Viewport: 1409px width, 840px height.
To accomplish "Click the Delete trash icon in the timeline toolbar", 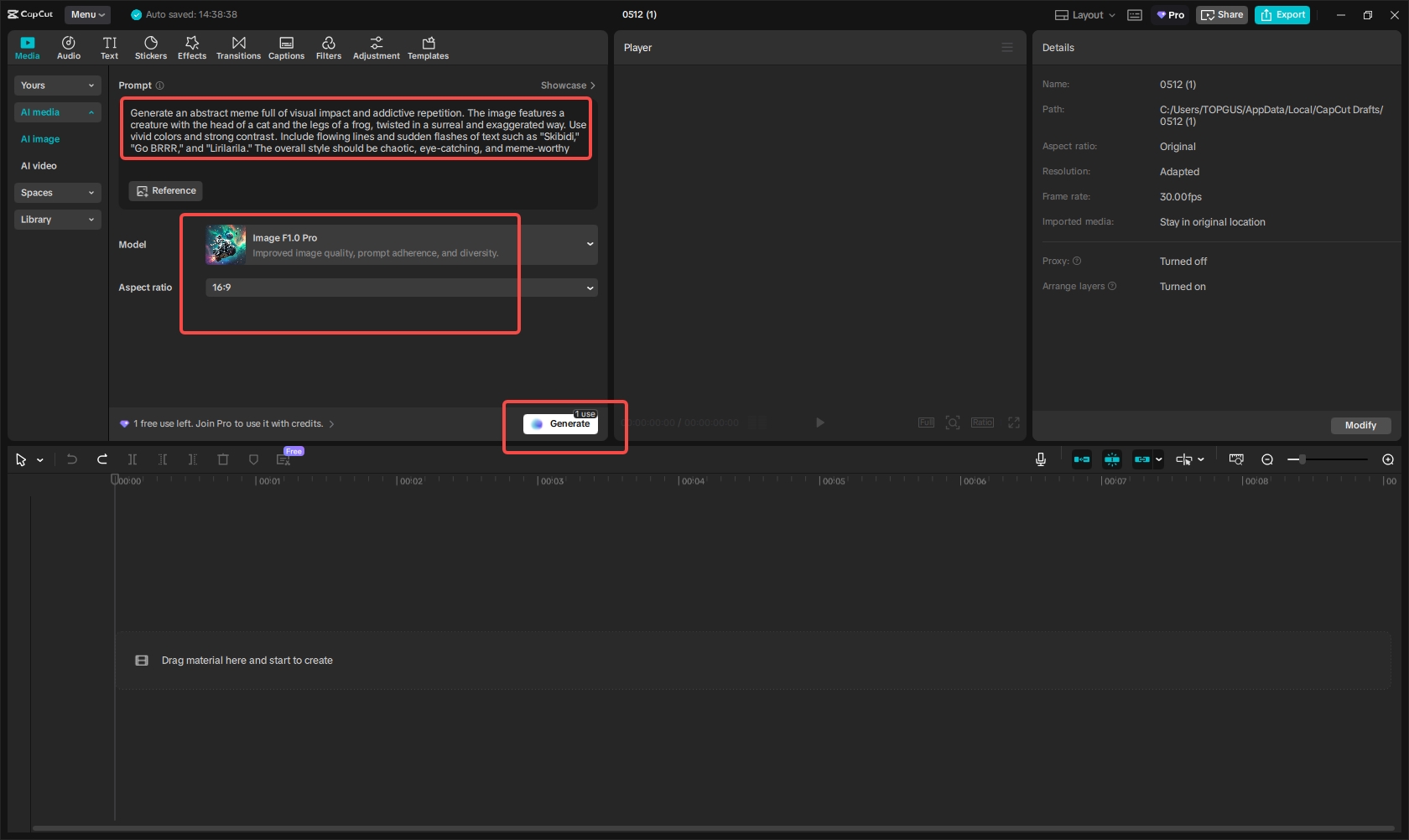I will (223, 459).
